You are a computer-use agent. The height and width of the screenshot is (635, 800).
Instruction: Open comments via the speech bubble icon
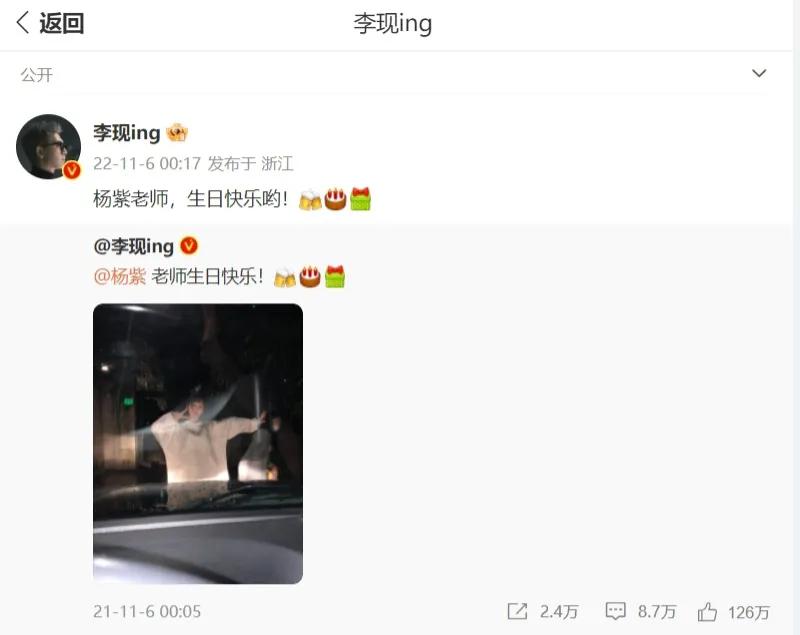pos(615,611)
